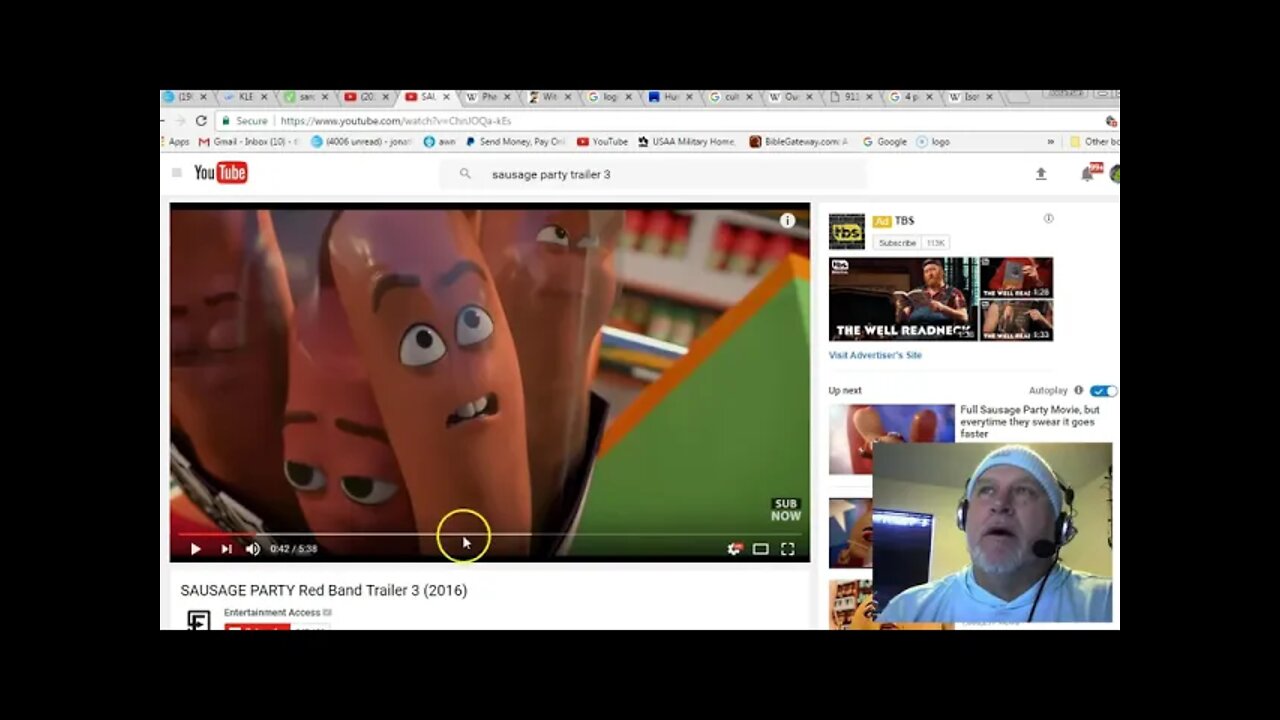Open USAA Military Home bookmark
The width and height of the screenshot is (1280, 720).
point(687,142)
